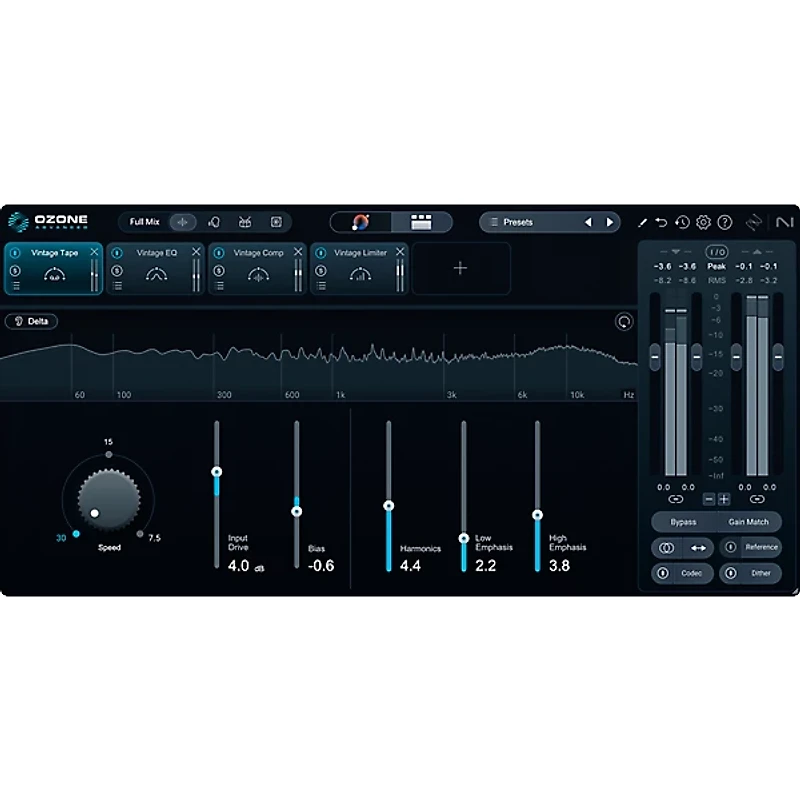Remove the Vintage Tape module
This screenshot has width=800, height=800.
pos(94,252)
